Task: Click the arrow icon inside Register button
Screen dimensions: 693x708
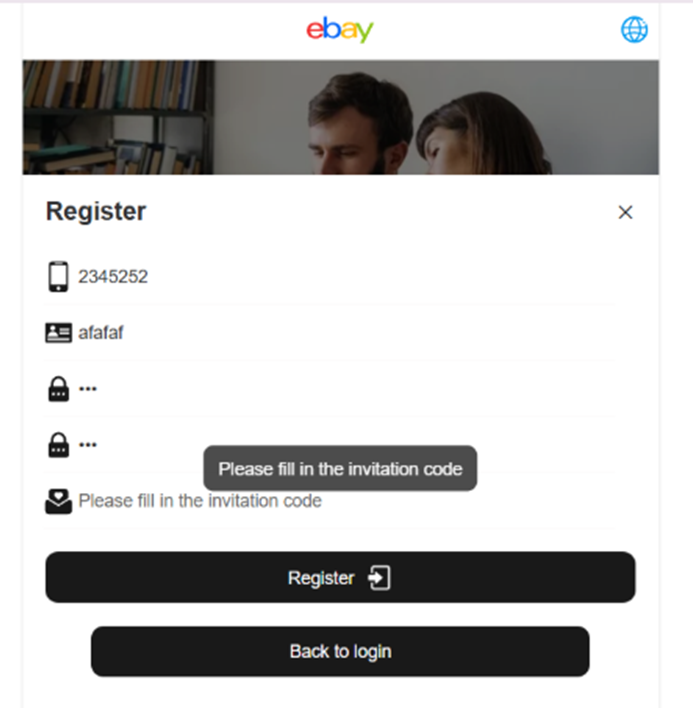Action: (x=379, y=578)
